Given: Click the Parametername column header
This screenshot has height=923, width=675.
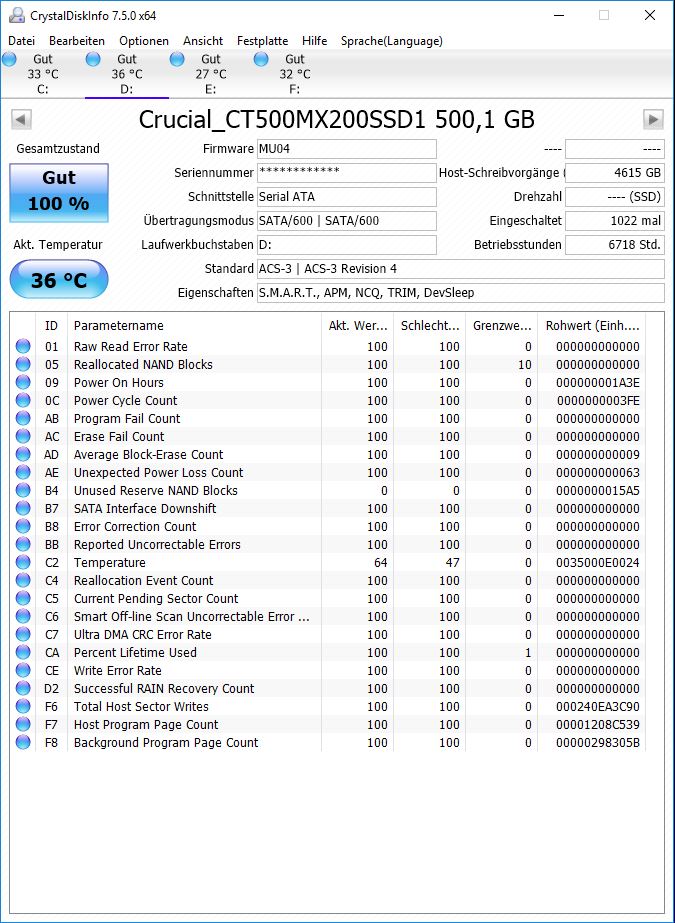Looking at the screenshot, I should [194, 326].
